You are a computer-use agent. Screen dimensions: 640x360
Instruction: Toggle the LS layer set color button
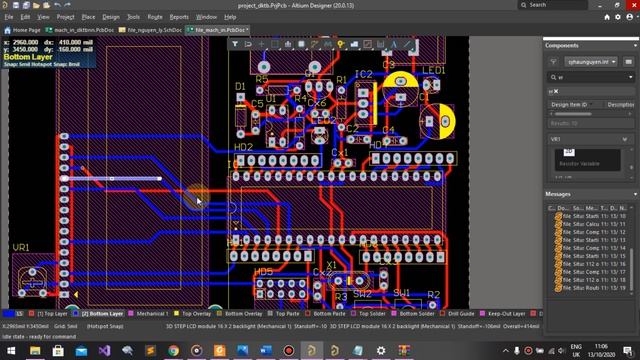[x=8, y=313]
